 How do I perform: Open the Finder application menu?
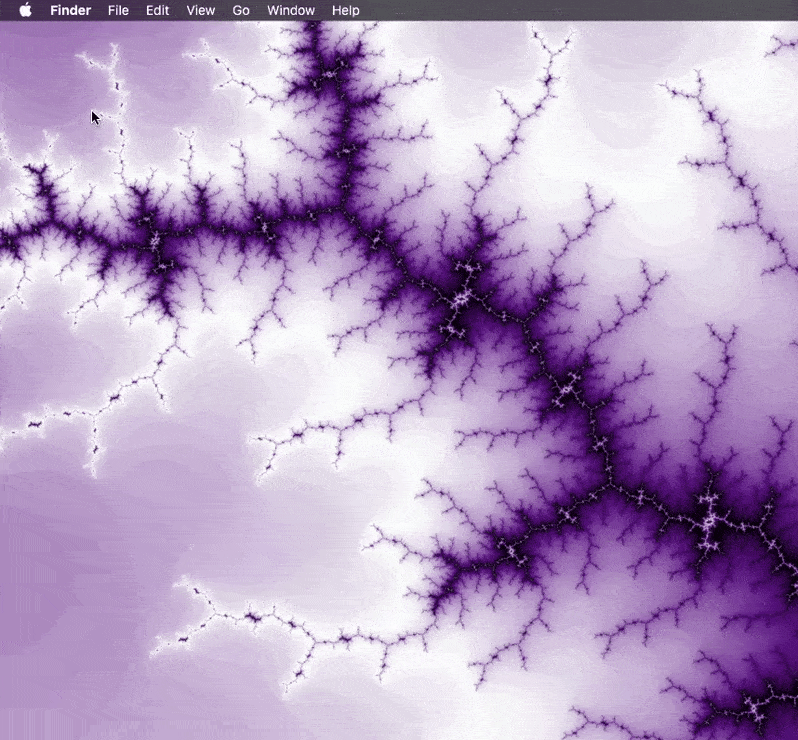coord(71,10)
